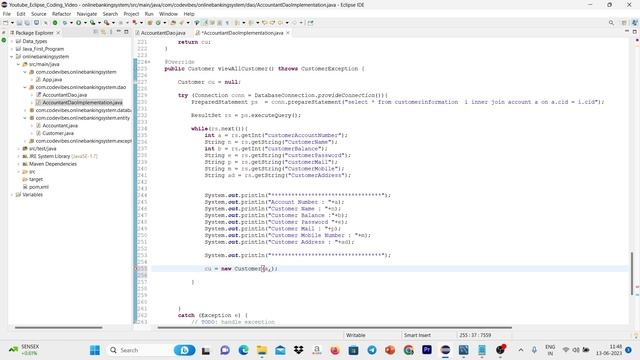Image resolution: width=640 pixels, height=360 pixels.
Task: Open the Refactor menu
Action: click(x=62, y=14)
